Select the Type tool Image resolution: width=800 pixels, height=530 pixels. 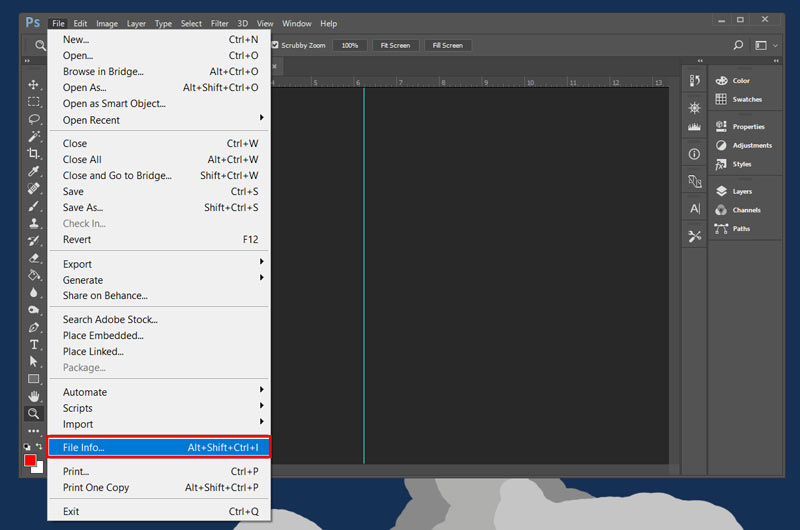(34, 344)
